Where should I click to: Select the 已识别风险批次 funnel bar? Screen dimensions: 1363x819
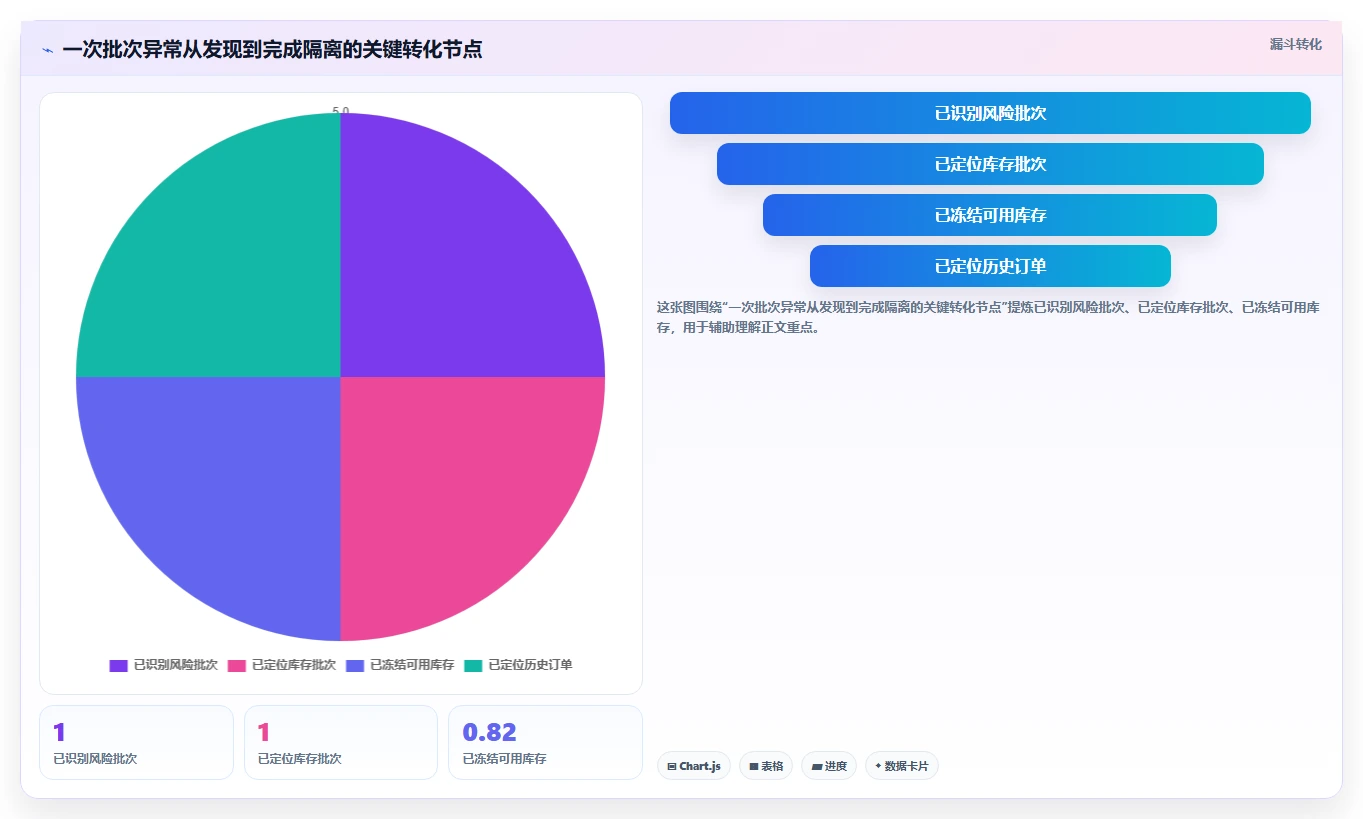tap(990, 113)
